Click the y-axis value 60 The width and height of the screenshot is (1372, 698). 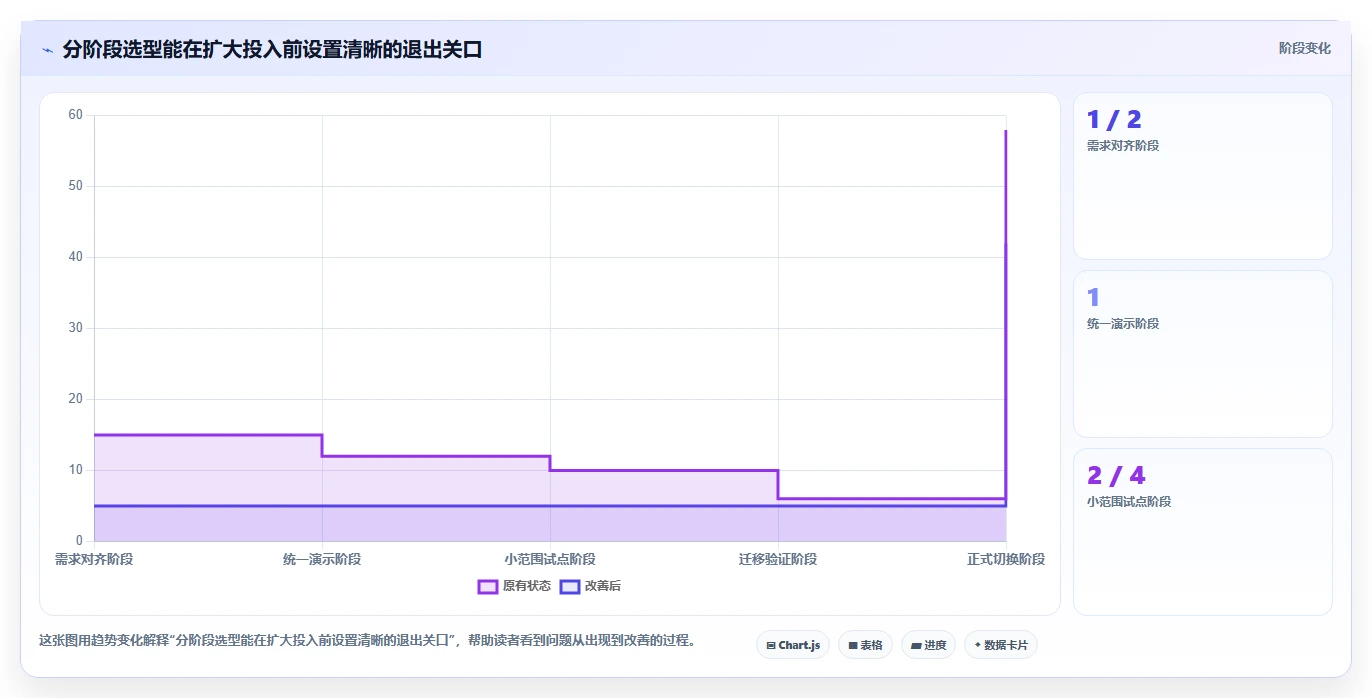pyautogui.click(x=75, y=115)
